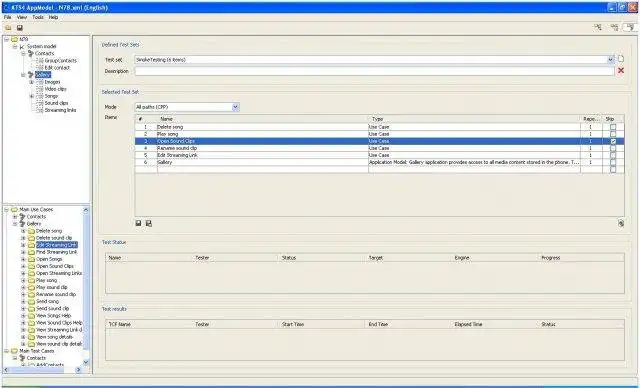Toggle Skip checkbox for Edit Streaming Link row
The height and width of the screenshot is (388, 640).
click(x=613, y=155)
